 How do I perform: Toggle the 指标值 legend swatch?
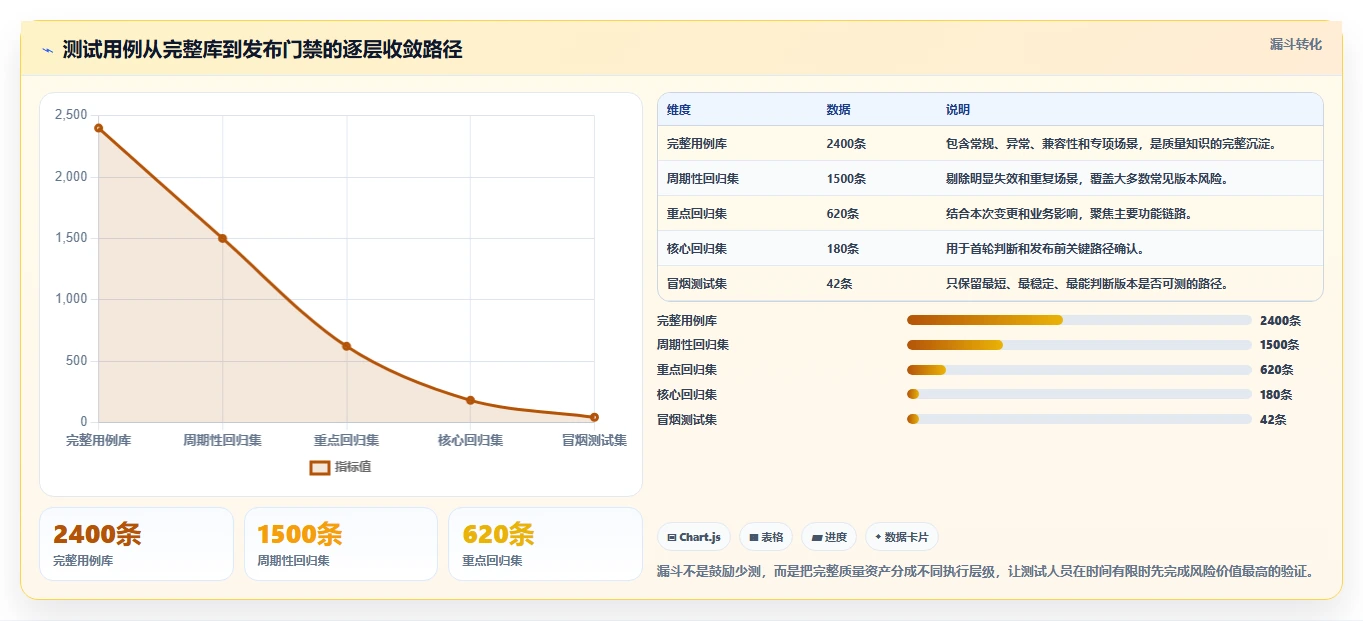tap(320, 467)
